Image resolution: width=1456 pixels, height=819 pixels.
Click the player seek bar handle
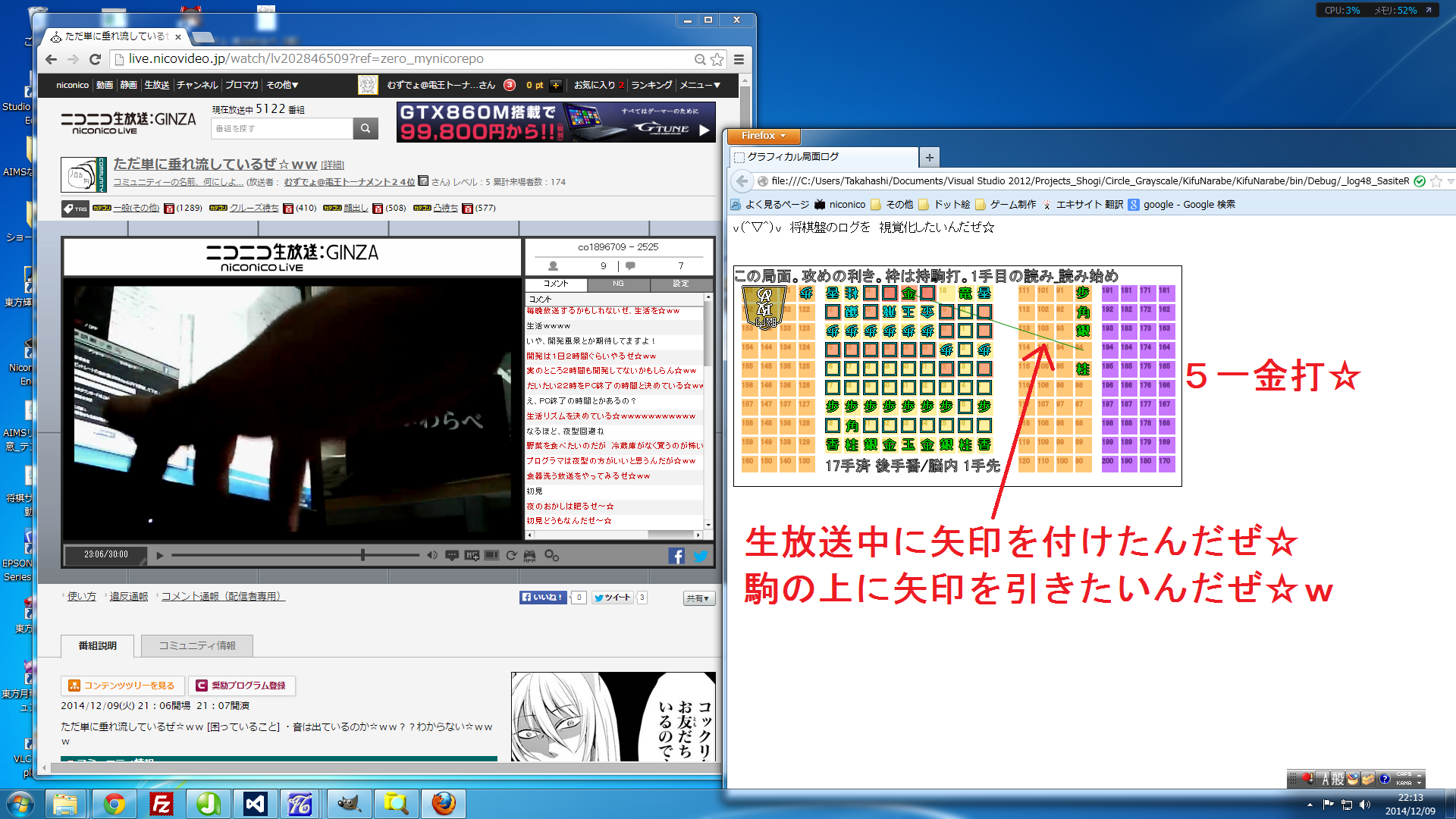(363, 555)
